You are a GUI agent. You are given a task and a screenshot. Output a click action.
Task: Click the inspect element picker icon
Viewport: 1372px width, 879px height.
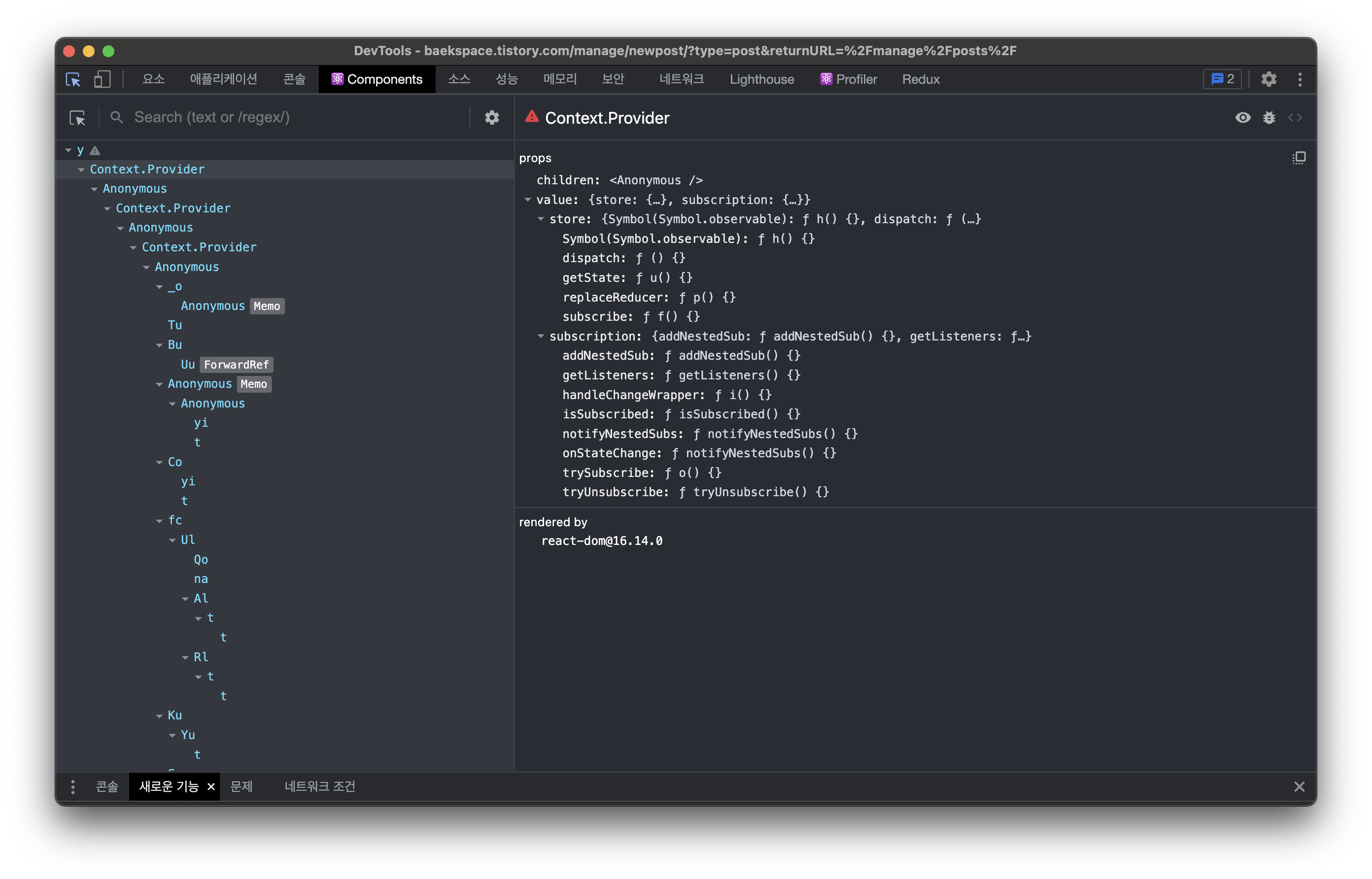click(x=73, y=79)
